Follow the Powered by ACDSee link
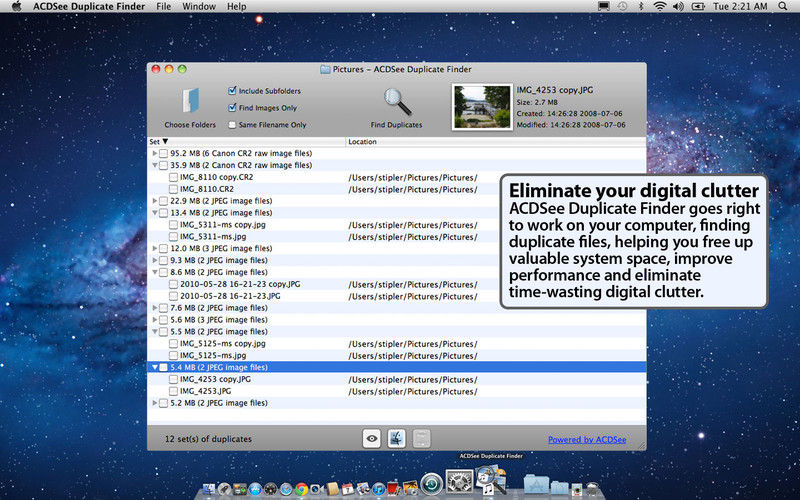The image size is (800, 500). [x=587, y=439]
